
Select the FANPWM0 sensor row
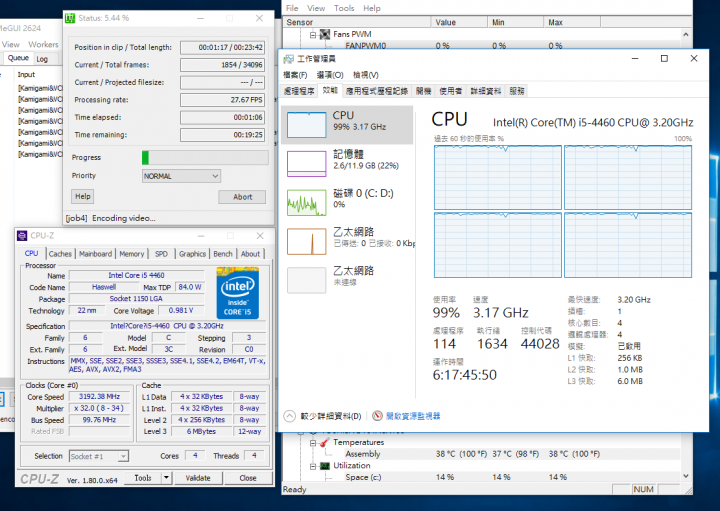[x=481, y=45]
